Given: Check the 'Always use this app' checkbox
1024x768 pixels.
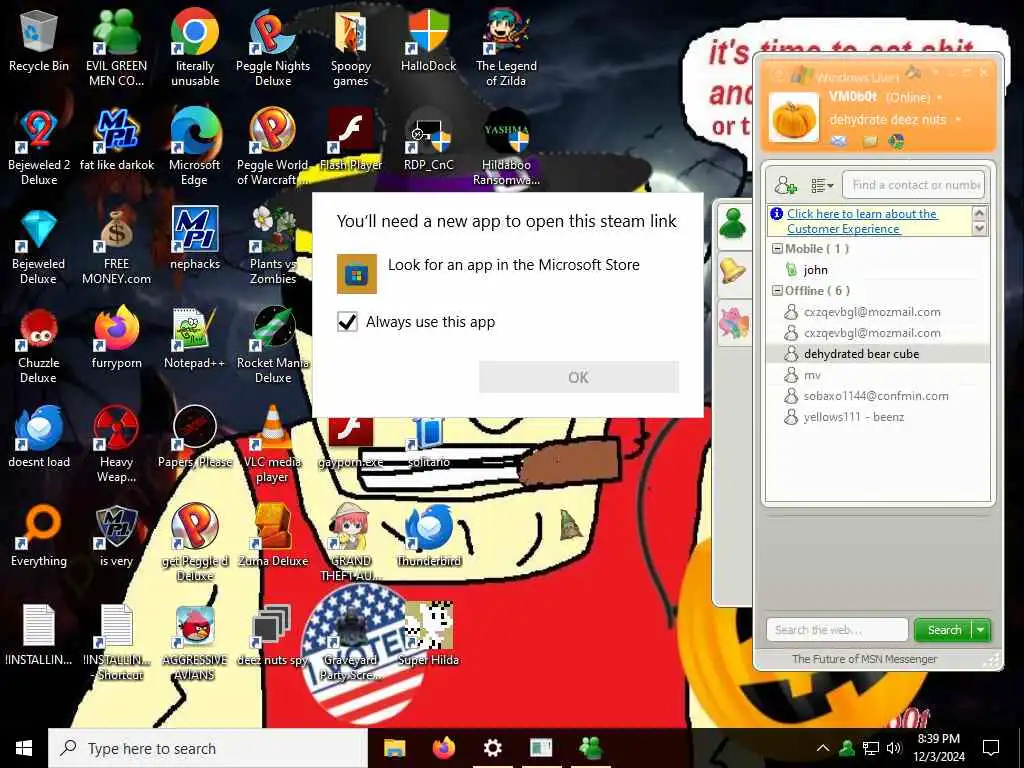Looking at the screenshot, I should (347, 322).
